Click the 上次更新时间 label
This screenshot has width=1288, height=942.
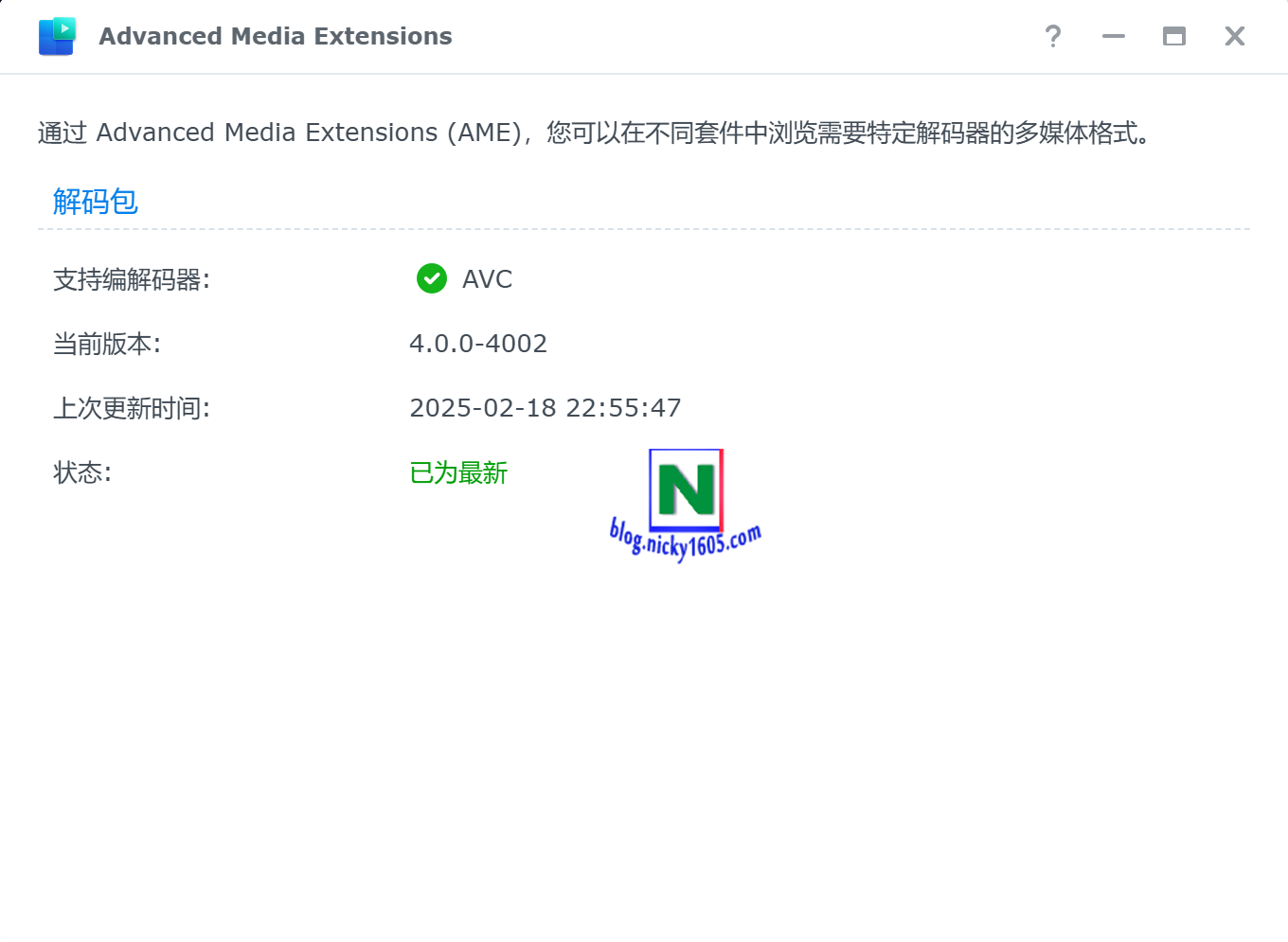pos(132,408)
